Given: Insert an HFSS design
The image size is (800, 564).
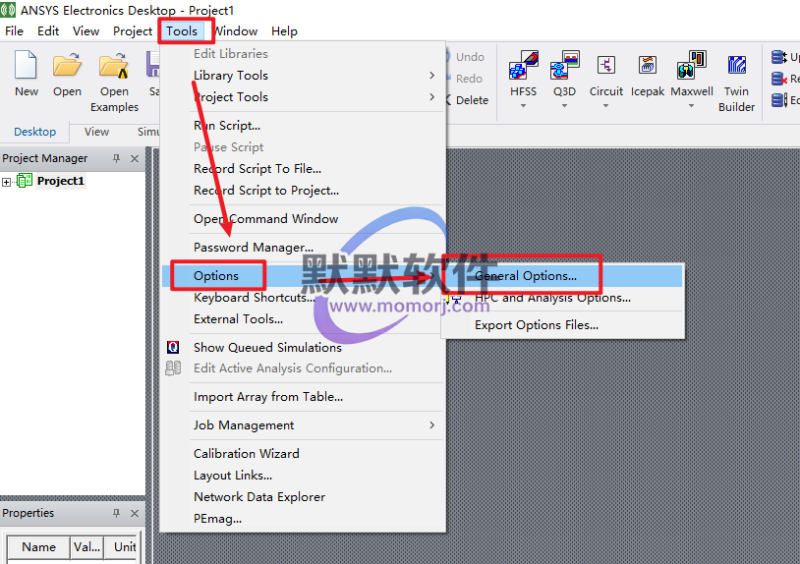Looking at the screenshot, I should coord(523,68).
